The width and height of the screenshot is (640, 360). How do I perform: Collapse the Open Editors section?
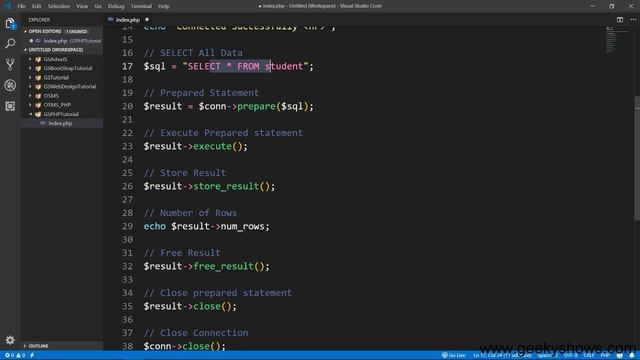click(26, 31)
